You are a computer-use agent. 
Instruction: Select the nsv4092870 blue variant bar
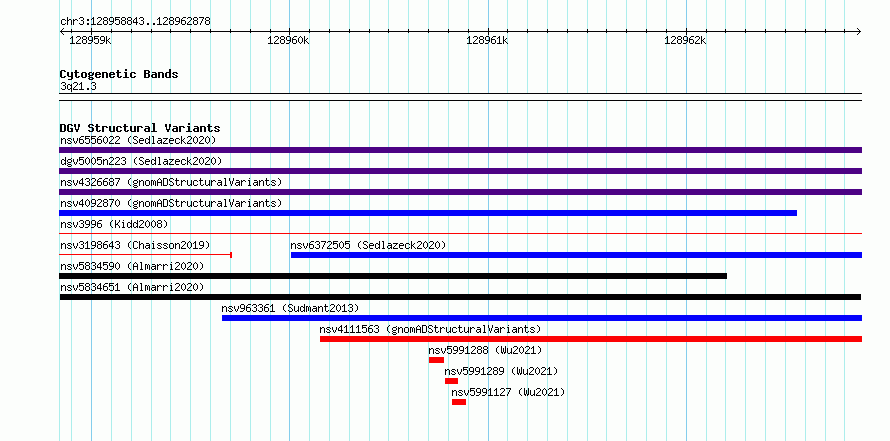point(428,213)
